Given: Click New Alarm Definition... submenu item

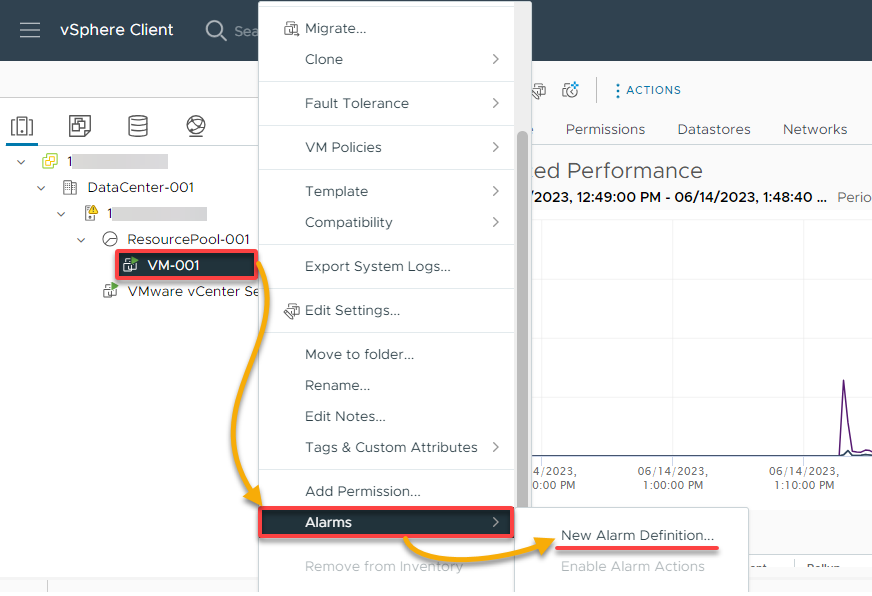Looking at the screenshot, I should click(x=637, y=535).
